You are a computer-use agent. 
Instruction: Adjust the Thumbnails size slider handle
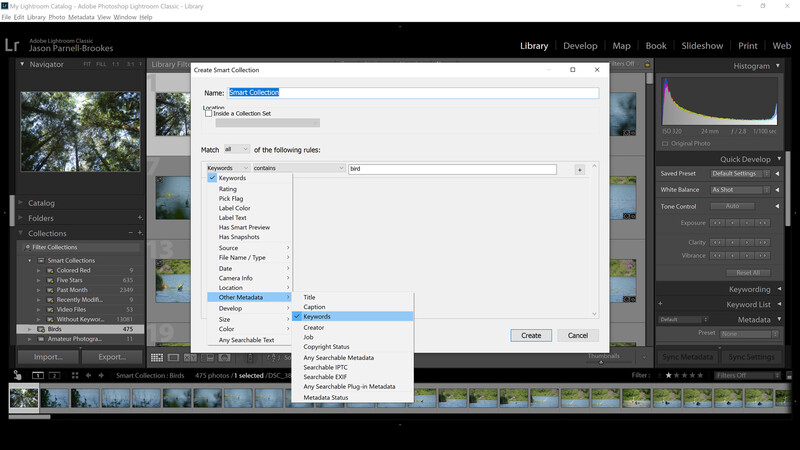(x=601, y=362)
